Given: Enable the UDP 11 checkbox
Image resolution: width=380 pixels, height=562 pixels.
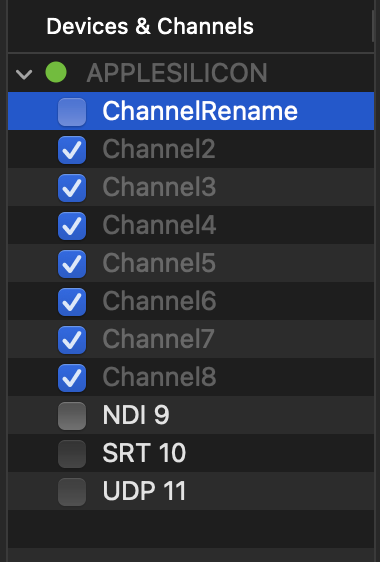Looking at the screenshot, I should (72, 492).
